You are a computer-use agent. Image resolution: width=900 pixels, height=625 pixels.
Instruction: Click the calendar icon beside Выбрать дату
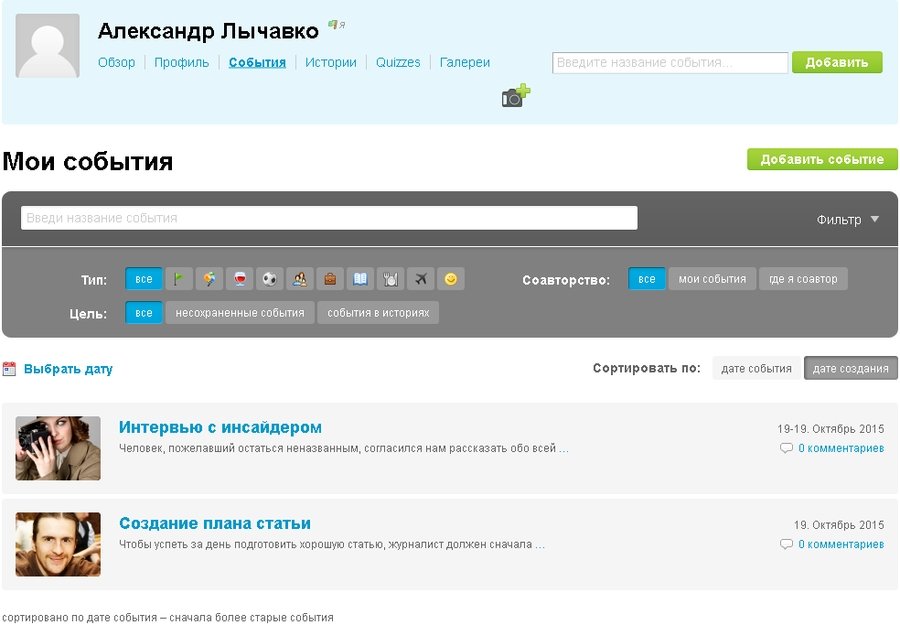pyautogui.click(x=9, y=368)
